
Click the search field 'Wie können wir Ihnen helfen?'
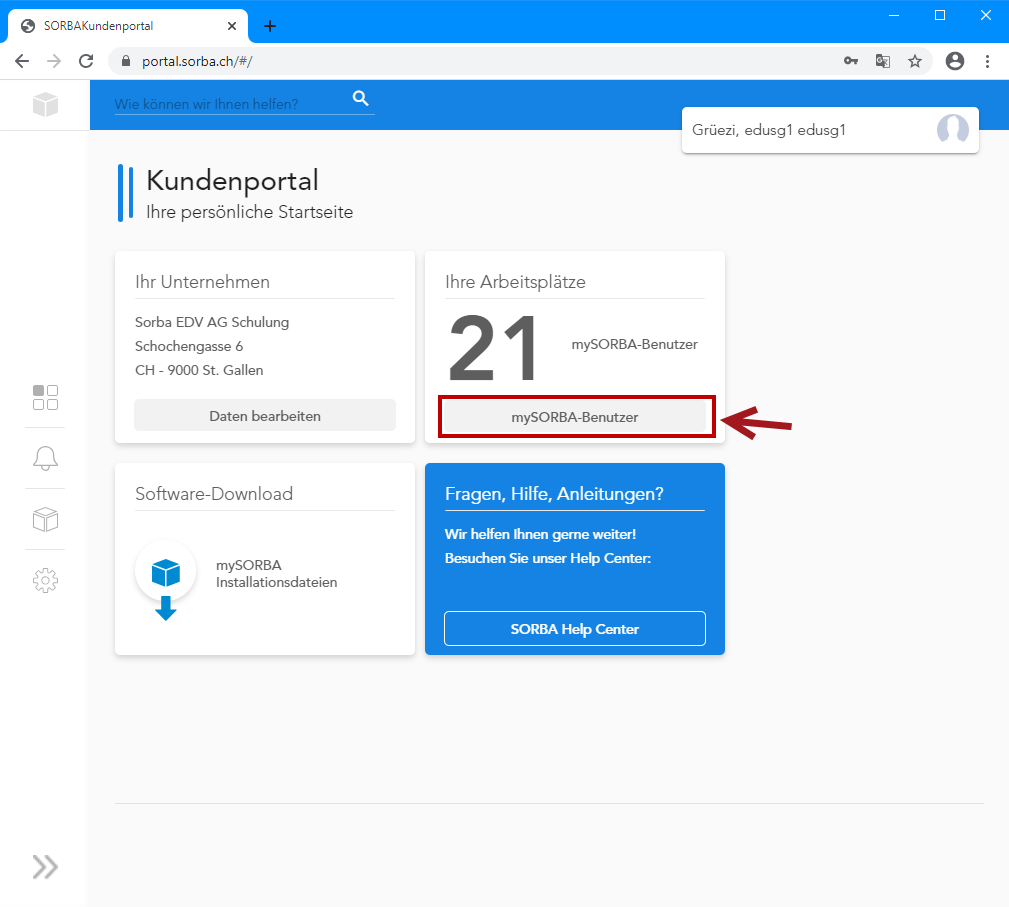230,104
